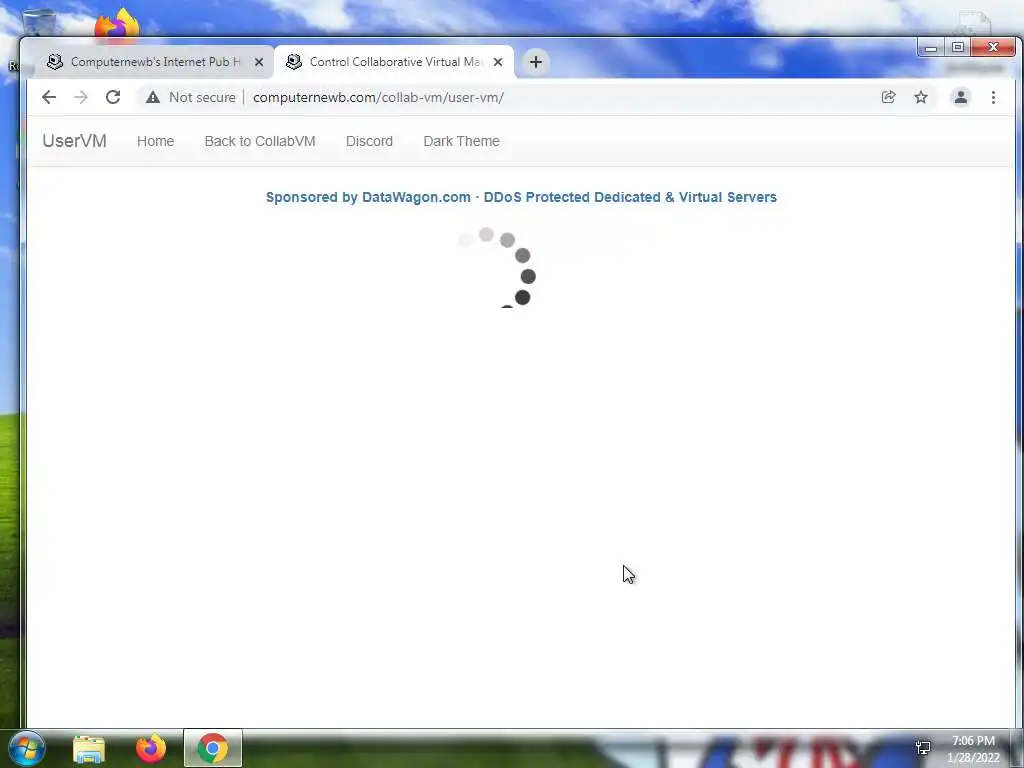
Task: Select the Control Collaborative Virtual Machine tab
Action: [x=394, y=62]
